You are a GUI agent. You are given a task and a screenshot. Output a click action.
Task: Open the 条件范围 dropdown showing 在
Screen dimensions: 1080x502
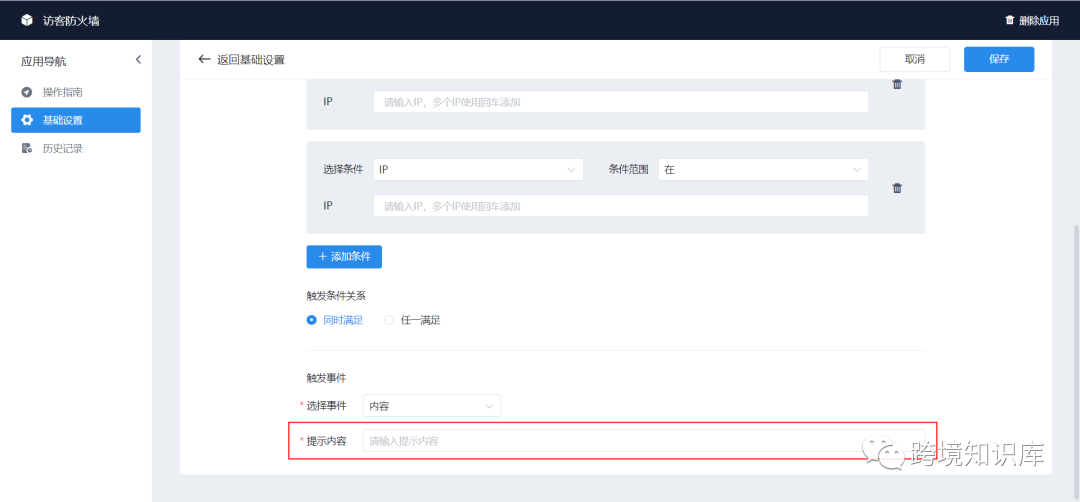click(763, 169)
